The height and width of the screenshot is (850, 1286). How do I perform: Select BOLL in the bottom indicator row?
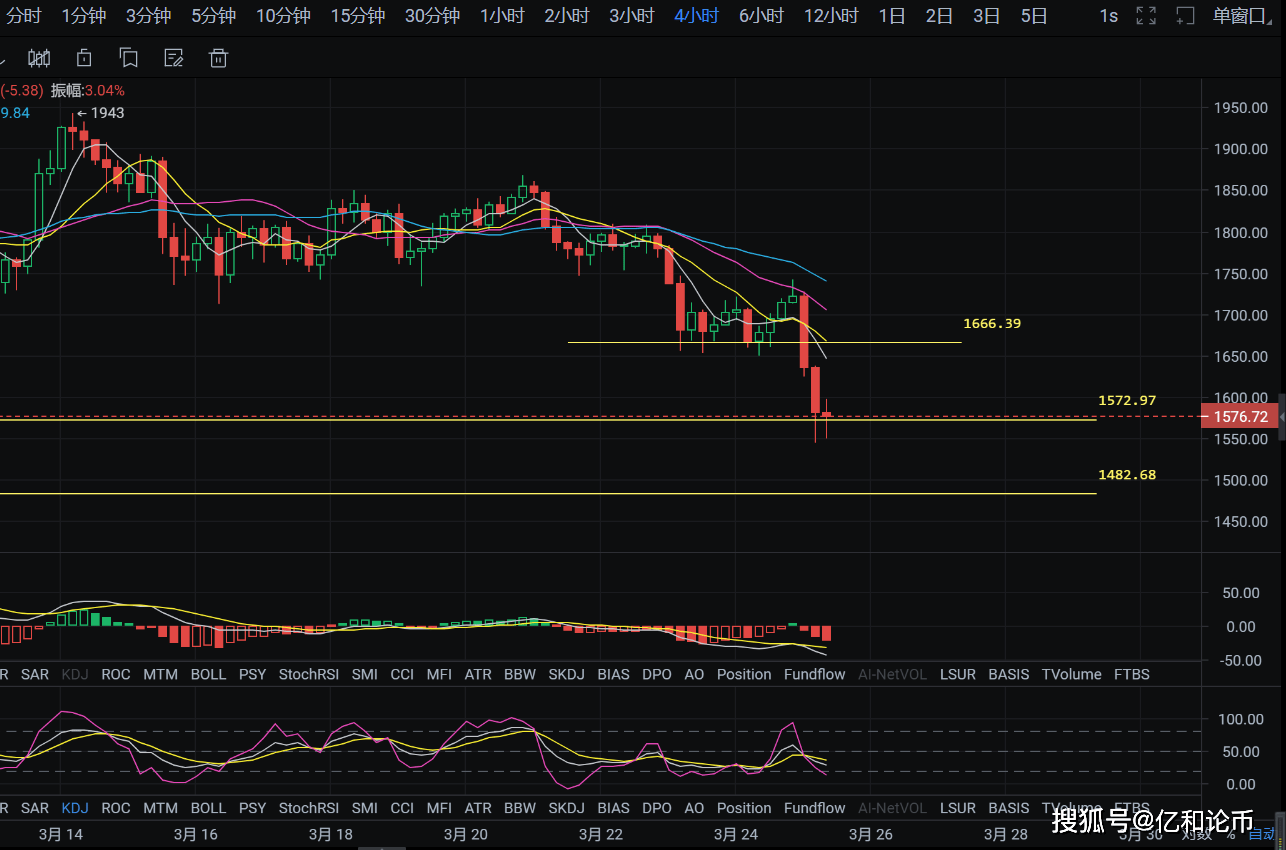(x=208, y=808)
